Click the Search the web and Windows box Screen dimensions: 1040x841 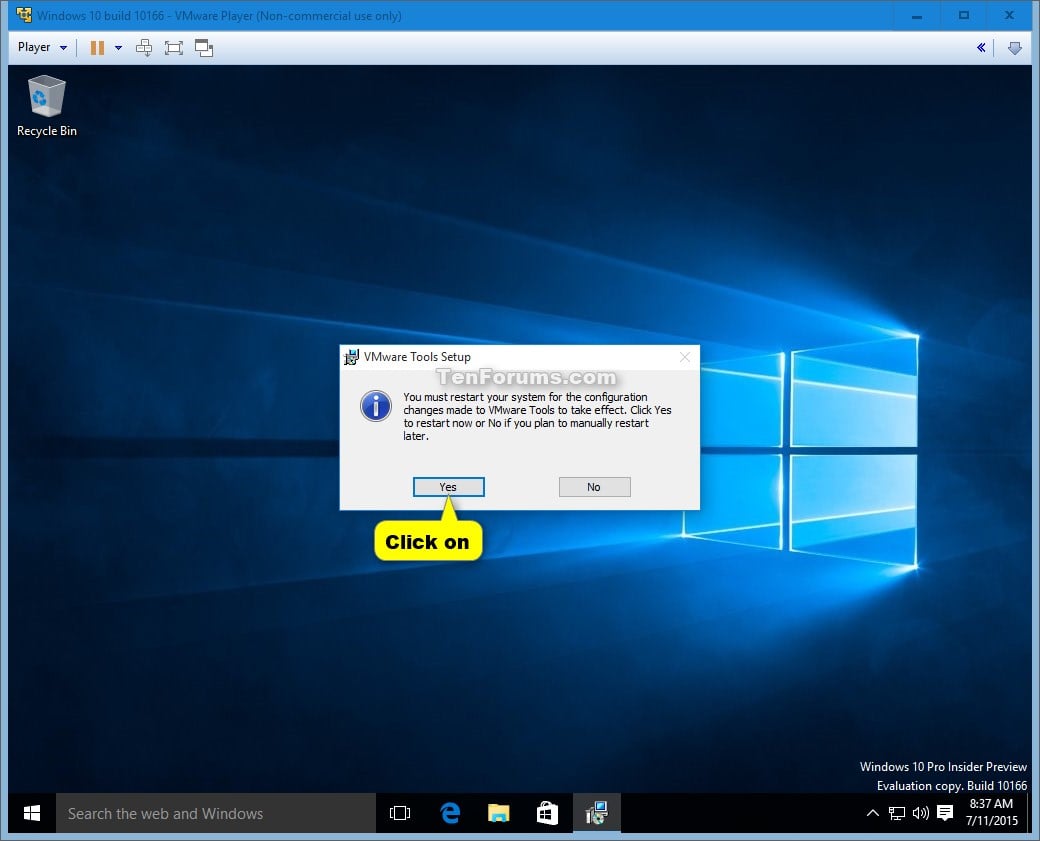216,813
